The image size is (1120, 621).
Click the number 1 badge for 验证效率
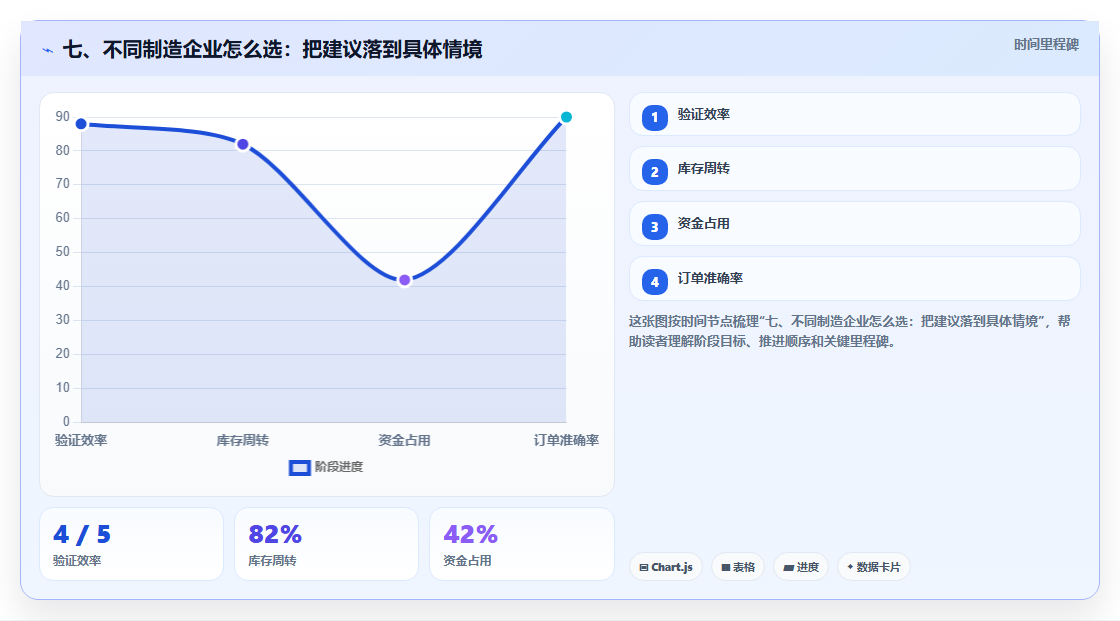[x=654, y=118]
